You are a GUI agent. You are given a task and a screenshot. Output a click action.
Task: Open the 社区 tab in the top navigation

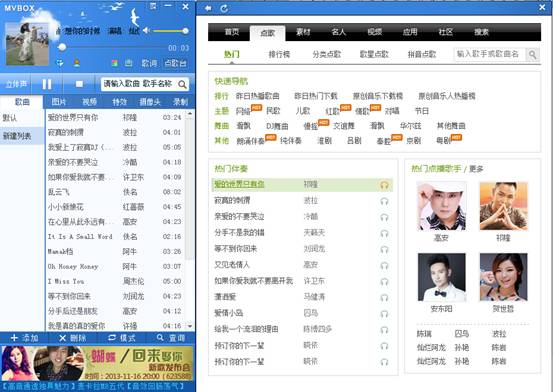pos(445,32)
